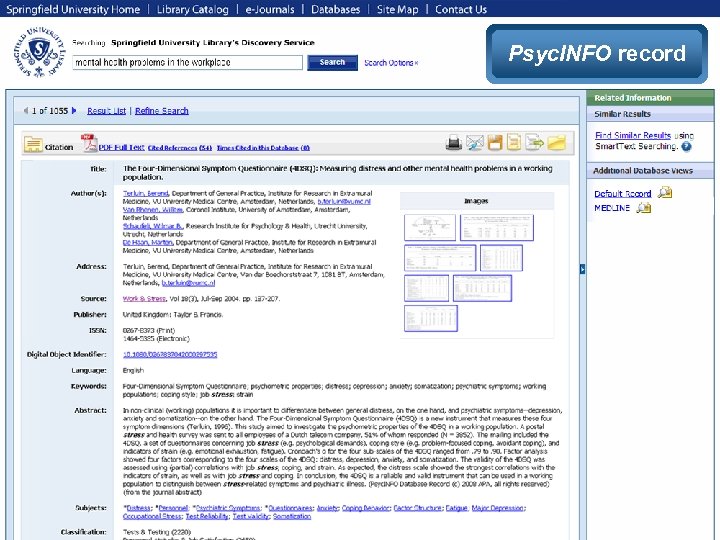
Task: Click the Citation folder icon
Action: [x=33, y=145]
